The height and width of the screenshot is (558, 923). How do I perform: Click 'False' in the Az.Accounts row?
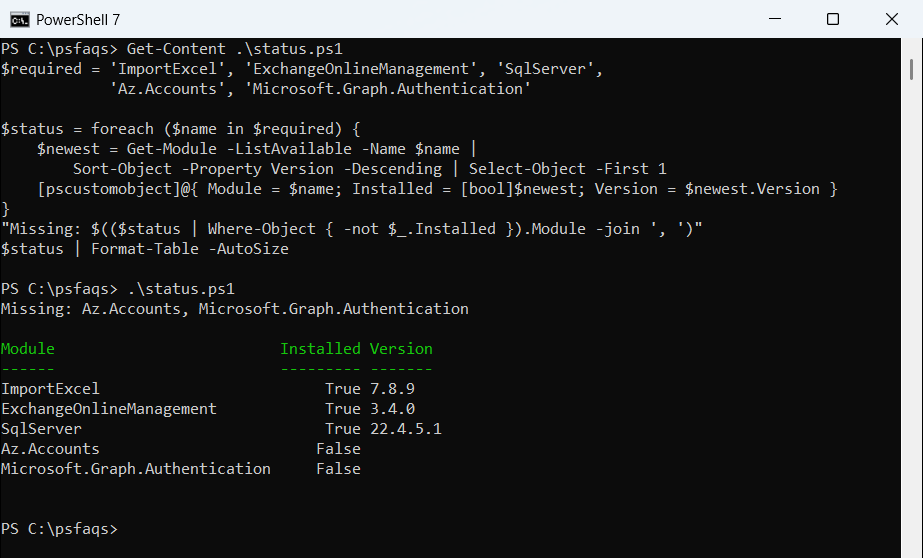[x=338, y=449]
